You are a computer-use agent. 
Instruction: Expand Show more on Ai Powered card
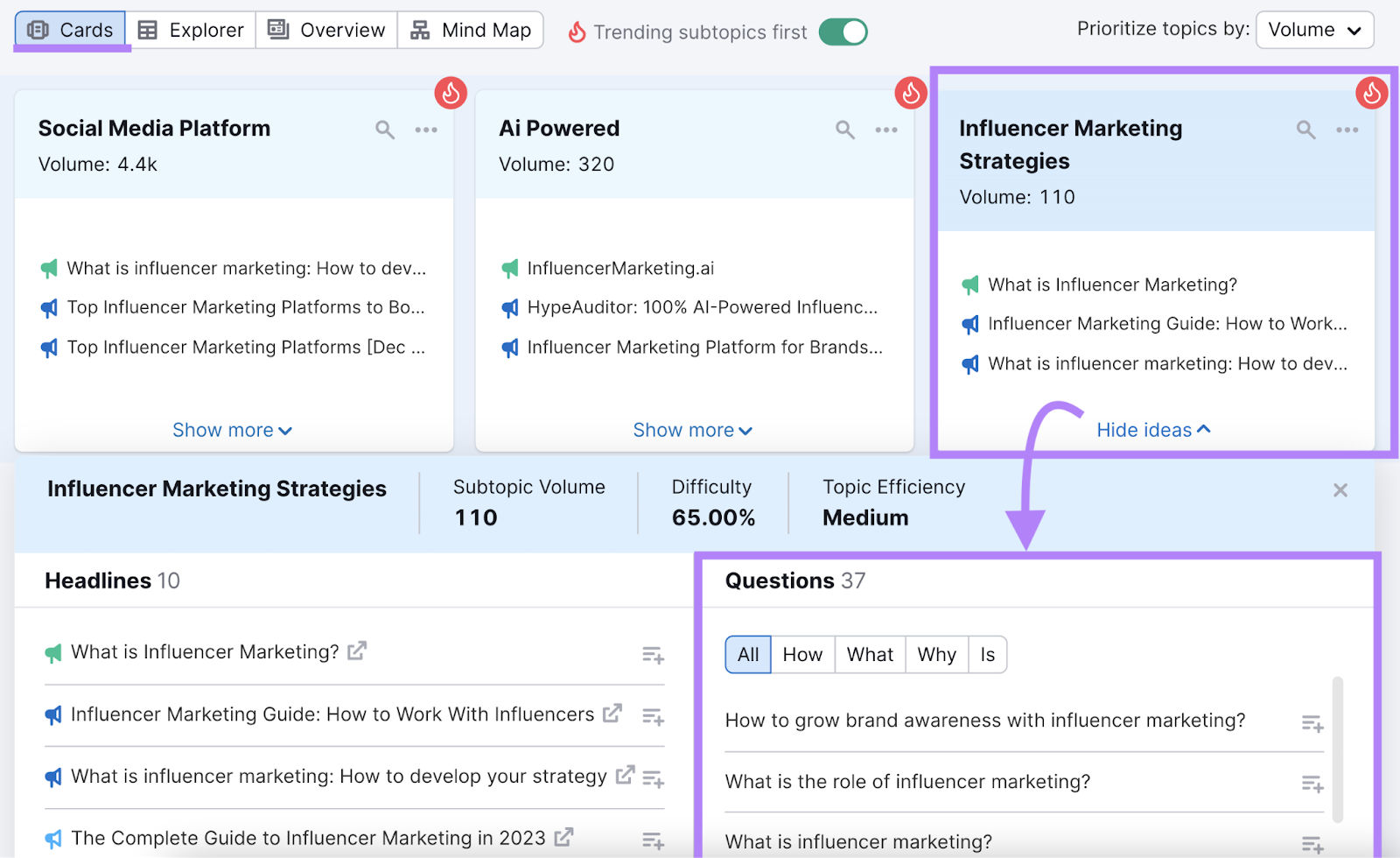coord(692,430)
